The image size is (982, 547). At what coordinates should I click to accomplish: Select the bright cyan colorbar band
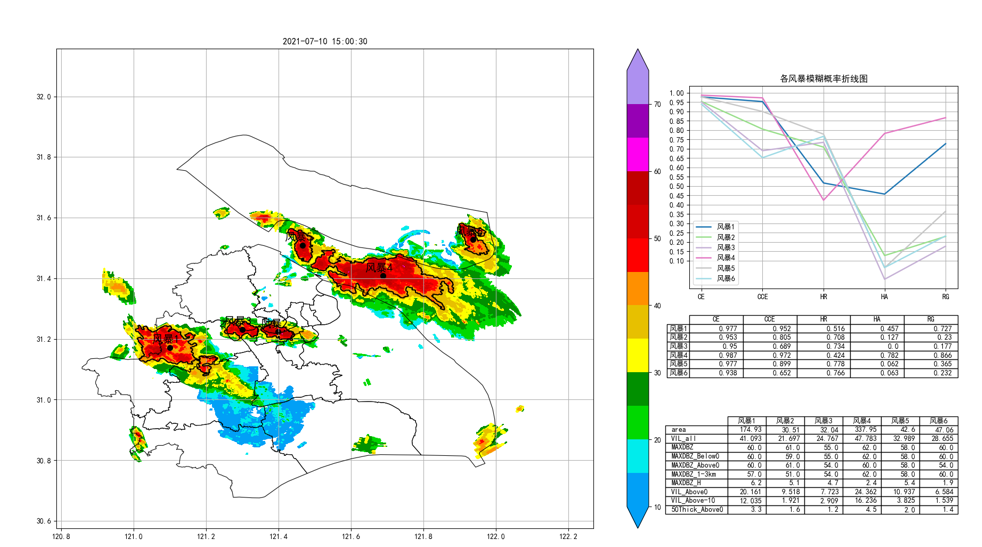pyautogui.click(x=637, y=456)
